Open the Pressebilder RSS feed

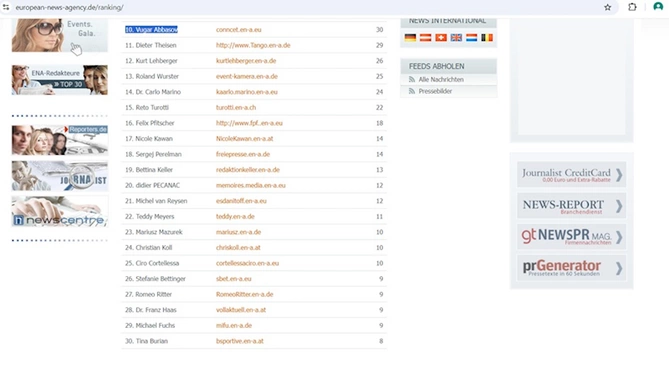(x=435, y=91)
